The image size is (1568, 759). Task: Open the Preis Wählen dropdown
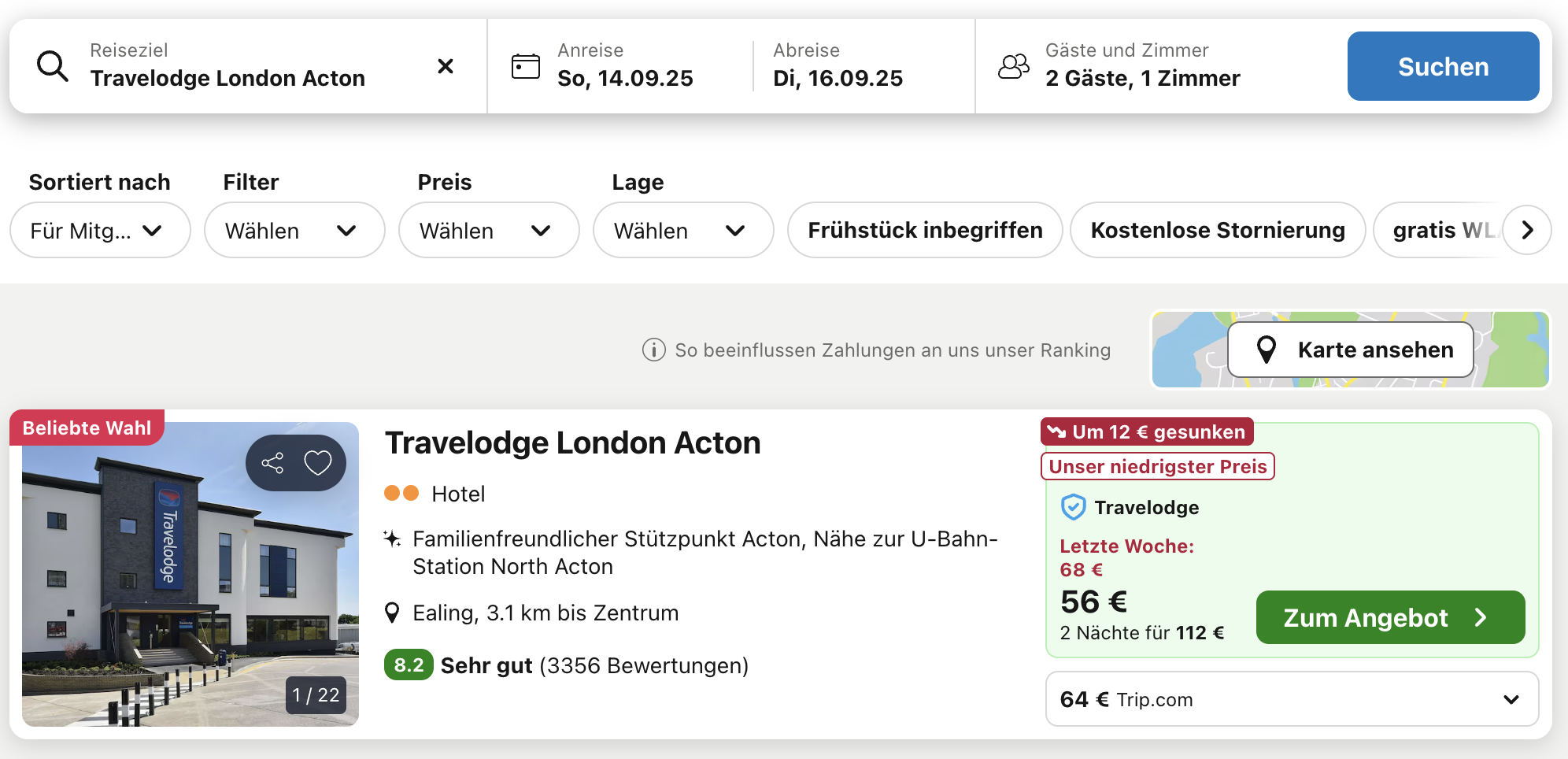[489, 230]
